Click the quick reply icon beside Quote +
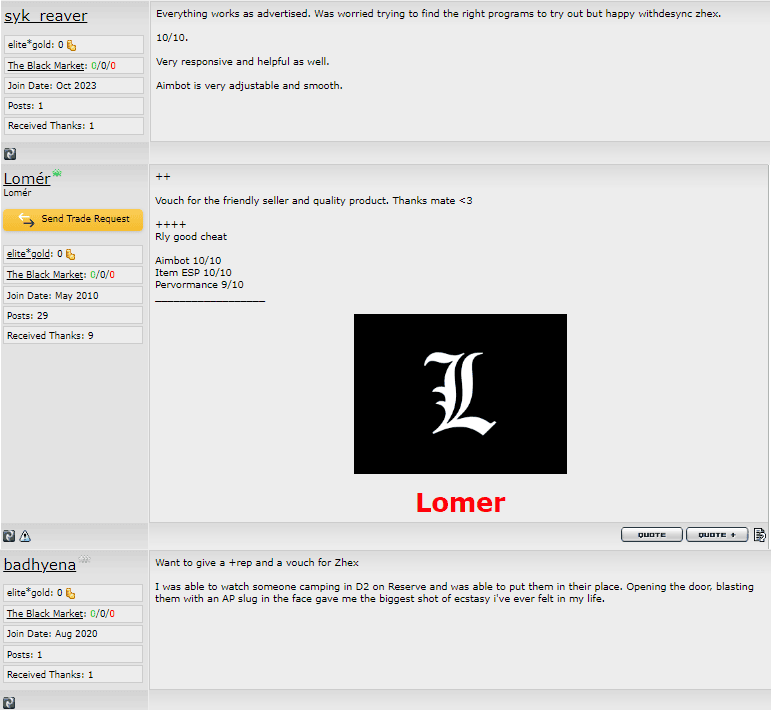This screenshot has width=772, height=710. point(760,535)
